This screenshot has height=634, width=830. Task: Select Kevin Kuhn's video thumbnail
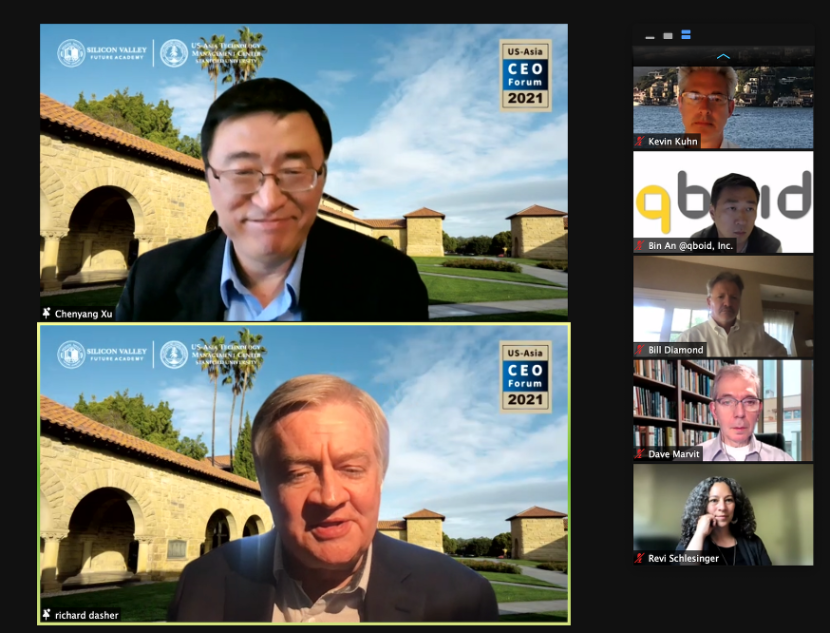(723, 107)
